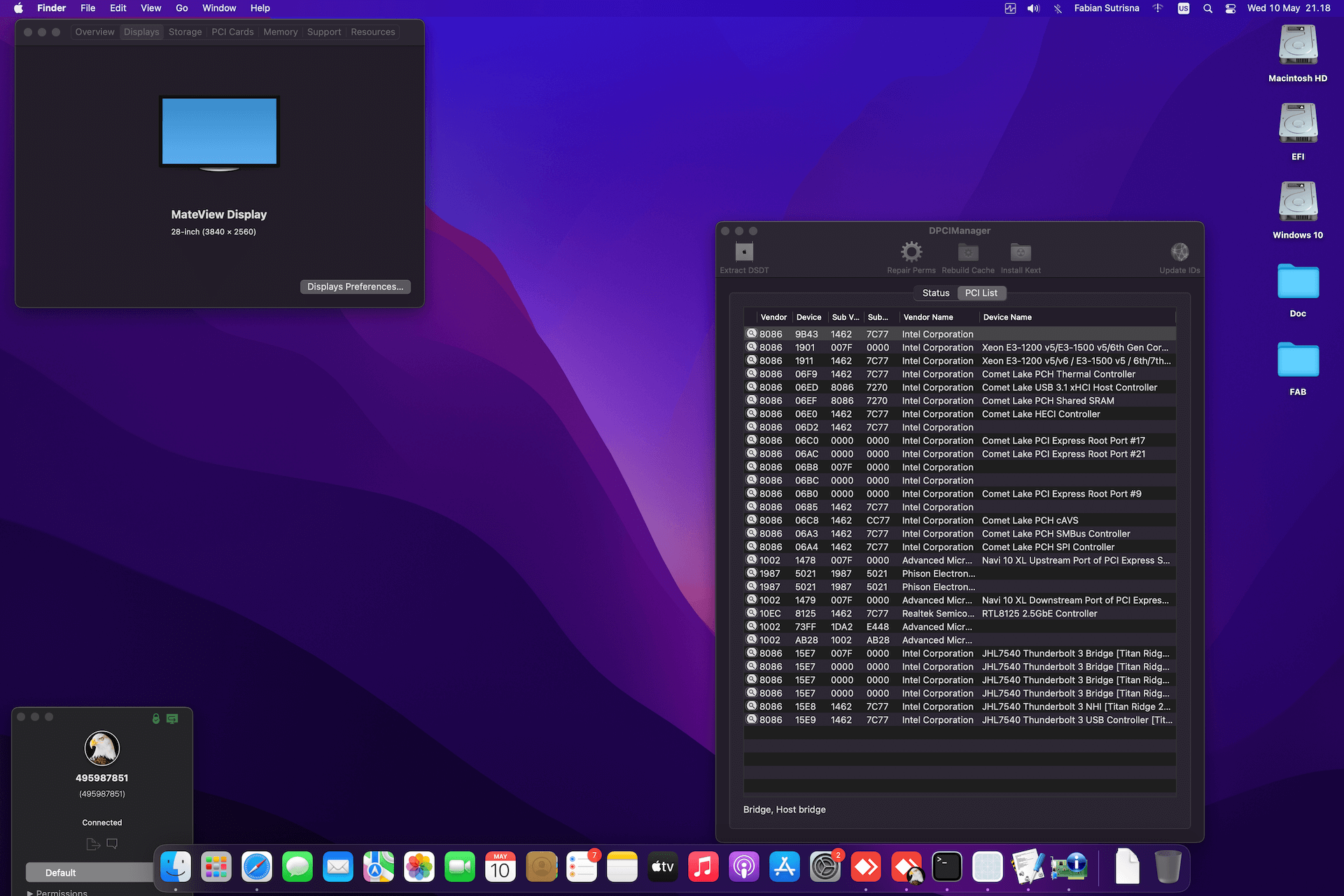Open Reminders in the Dock

tap(582, 867)
